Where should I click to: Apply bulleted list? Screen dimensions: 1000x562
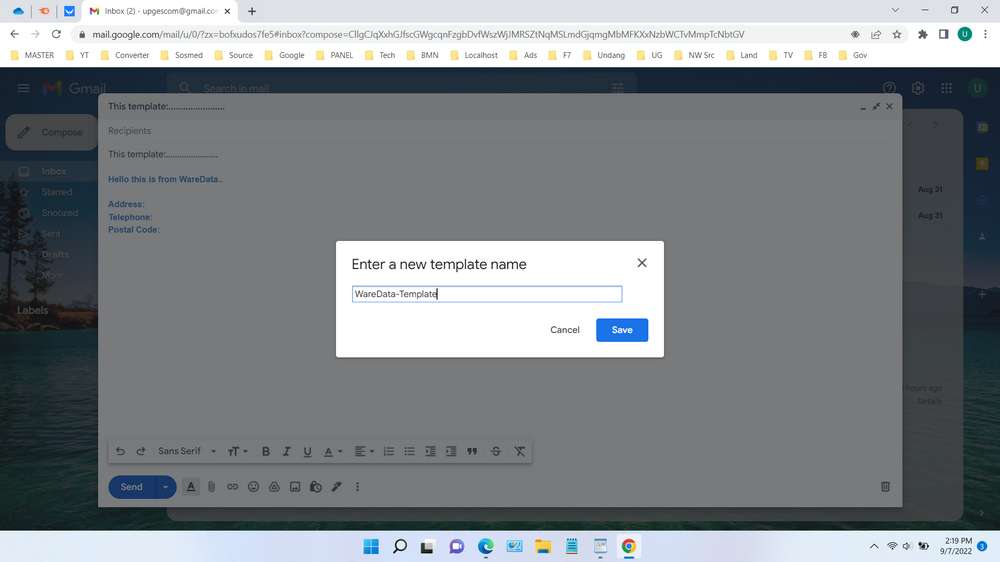(409, 451)
